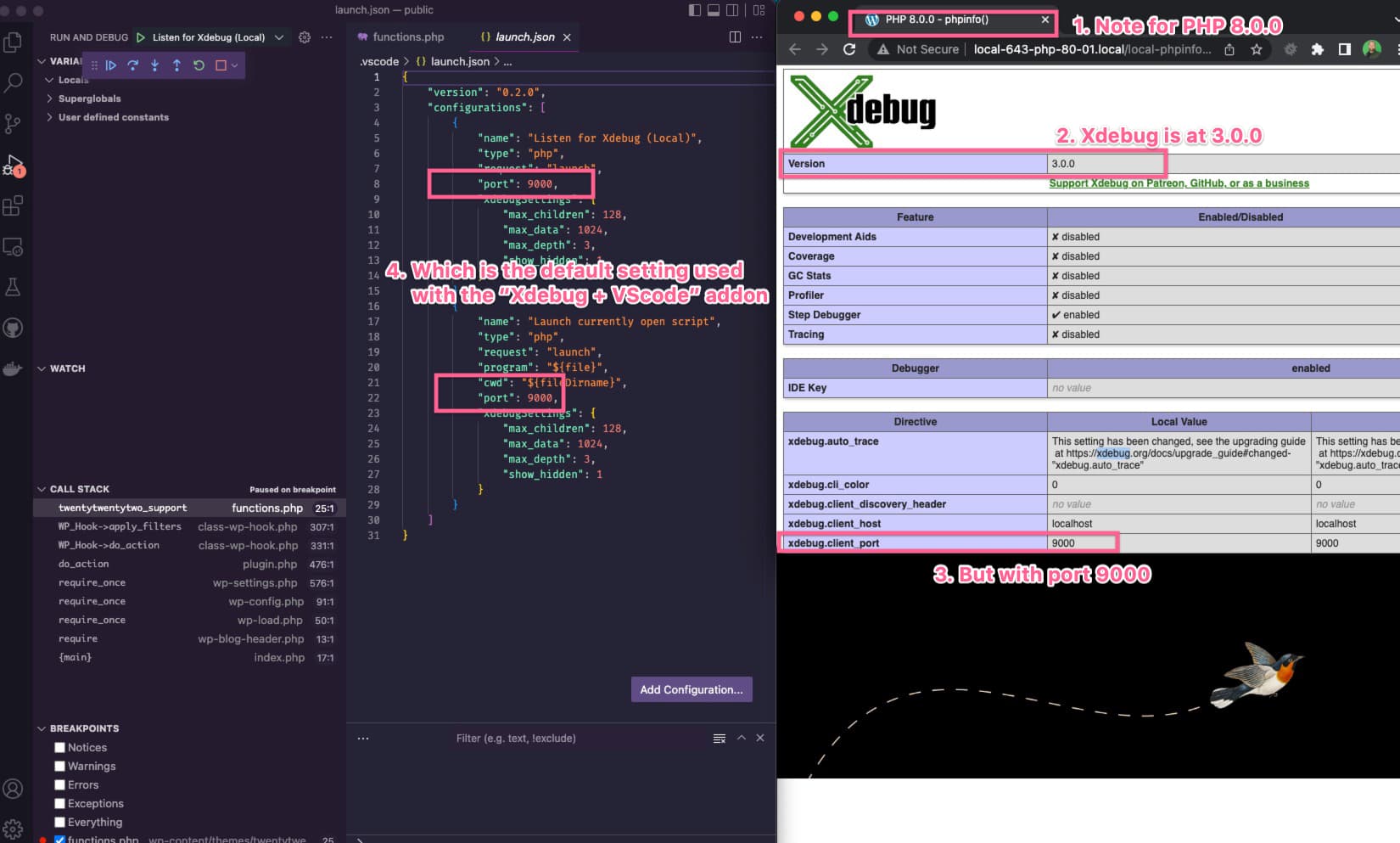Viewport: 1400px width, 843px height.
Task: Expand the Superglobals scope
Action: click(x=50, y=98)
